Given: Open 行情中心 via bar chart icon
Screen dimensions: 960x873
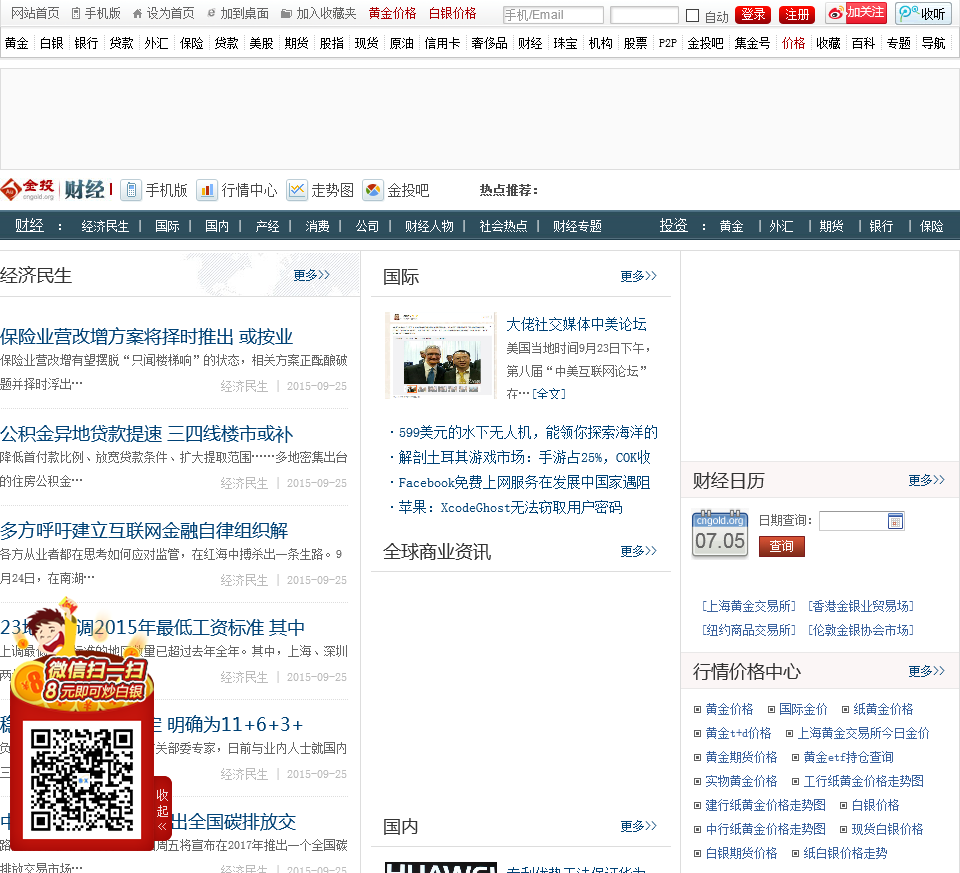Looking at the screenshot, I should [207, 190].
